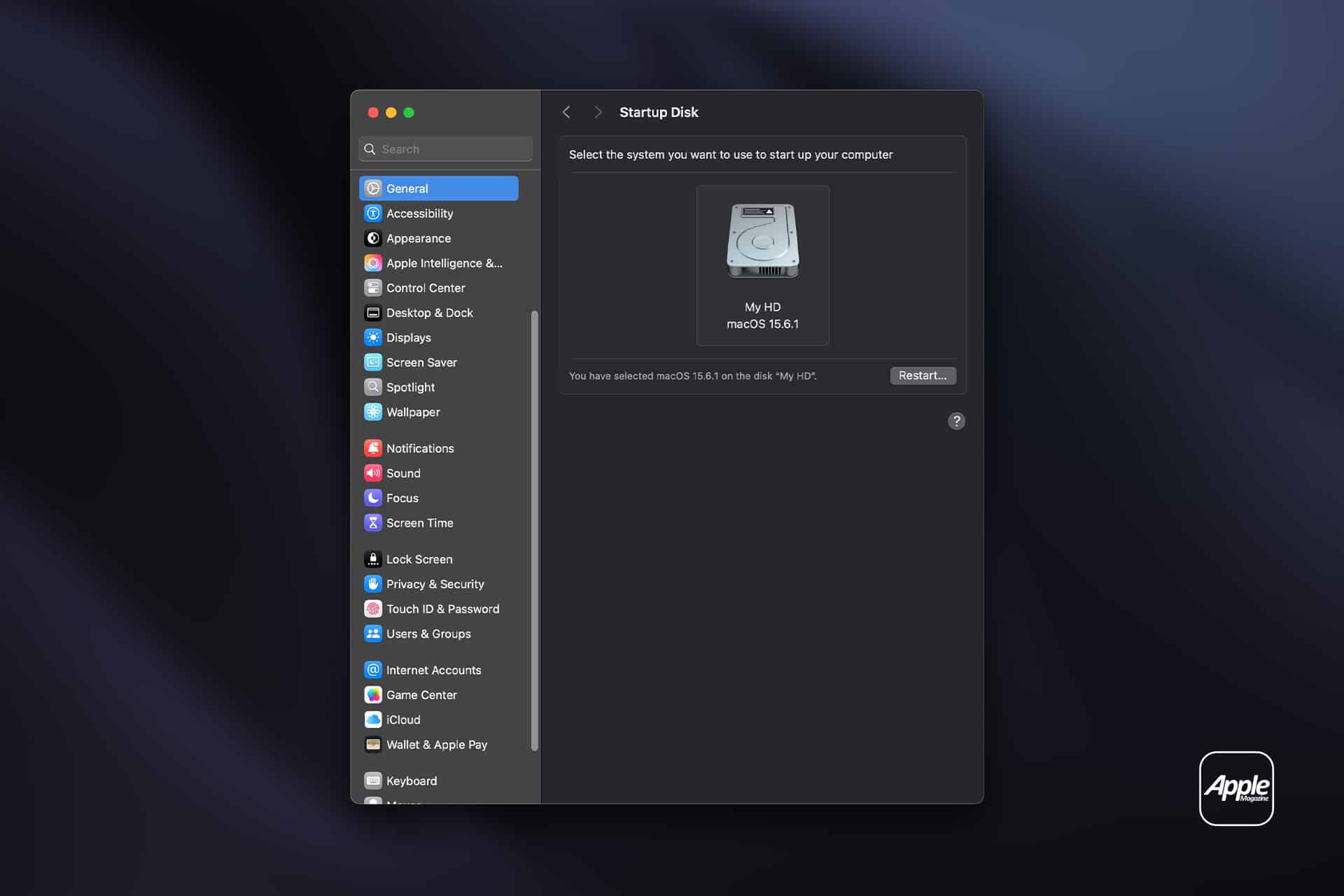Click the Accessibility icon
Image resolution: width=1344 pixels, height=896 pixels.
pyautogui.click(x=373, y=213)
